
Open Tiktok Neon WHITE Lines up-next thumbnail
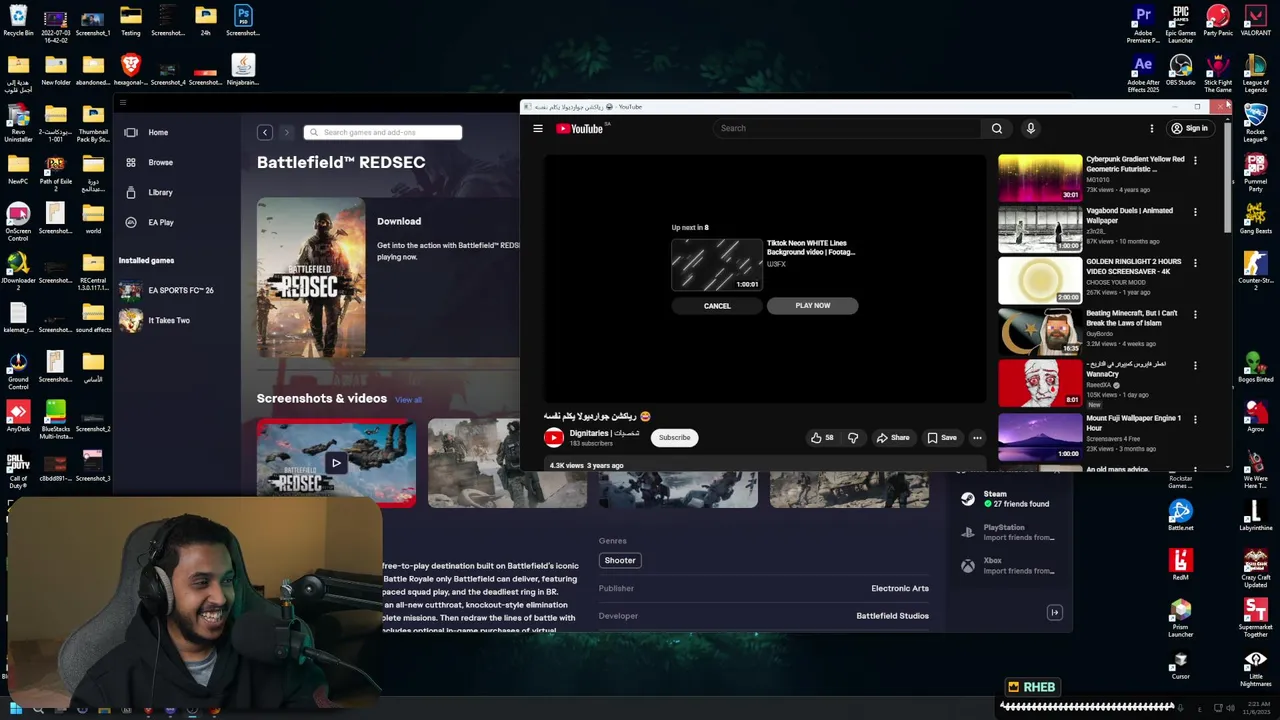pos(716,265)
